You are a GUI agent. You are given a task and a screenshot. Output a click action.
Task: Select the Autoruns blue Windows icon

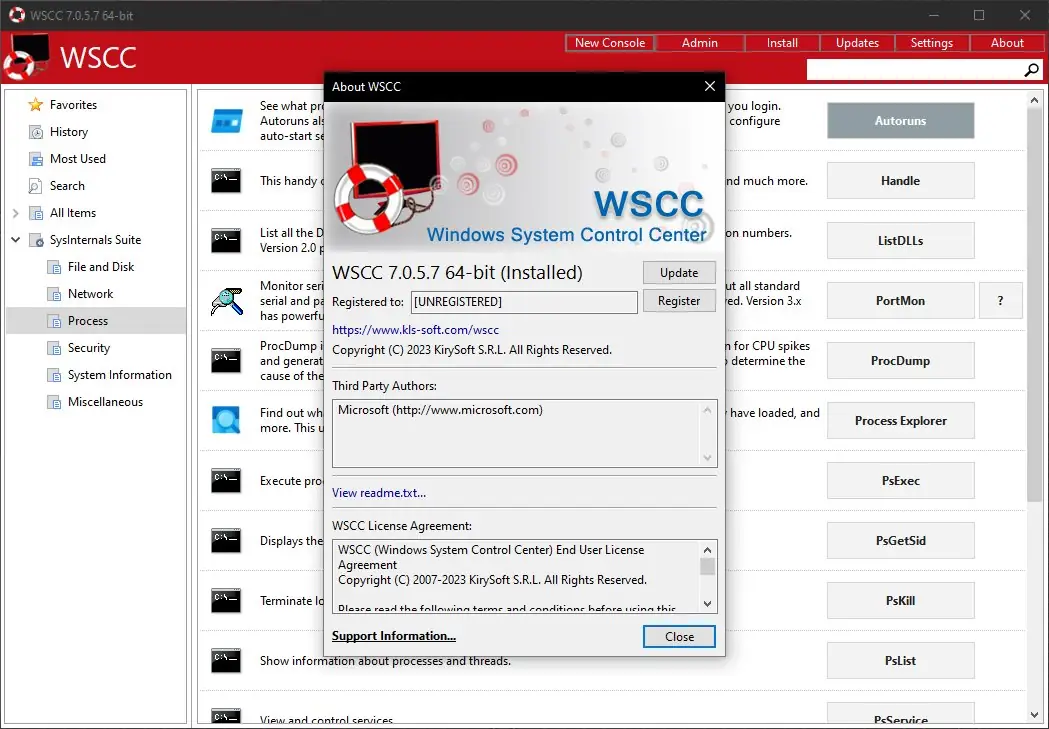(226, 120)
